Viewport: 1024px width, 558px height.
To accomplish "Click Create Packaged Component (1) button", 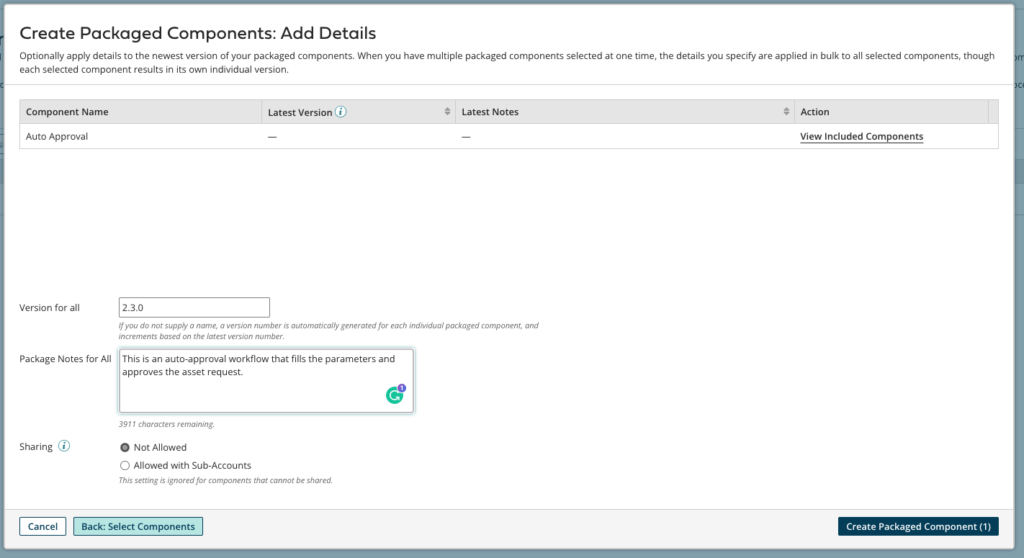I will coord(918,527).
